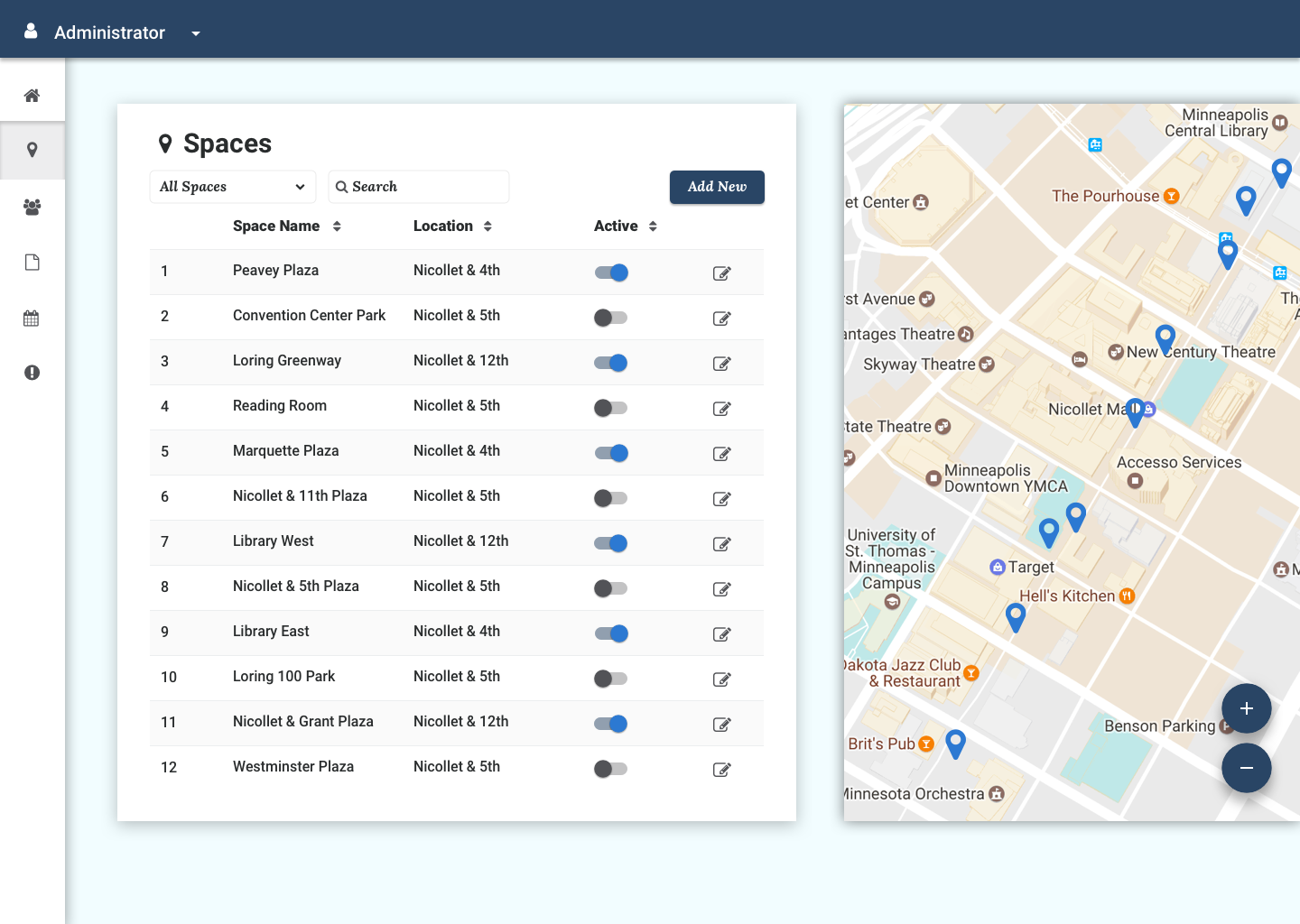The width and height of the screenshot is (1300, 924).
Task: Click Benson Parking label on map
Action: tap(1160, 726)
